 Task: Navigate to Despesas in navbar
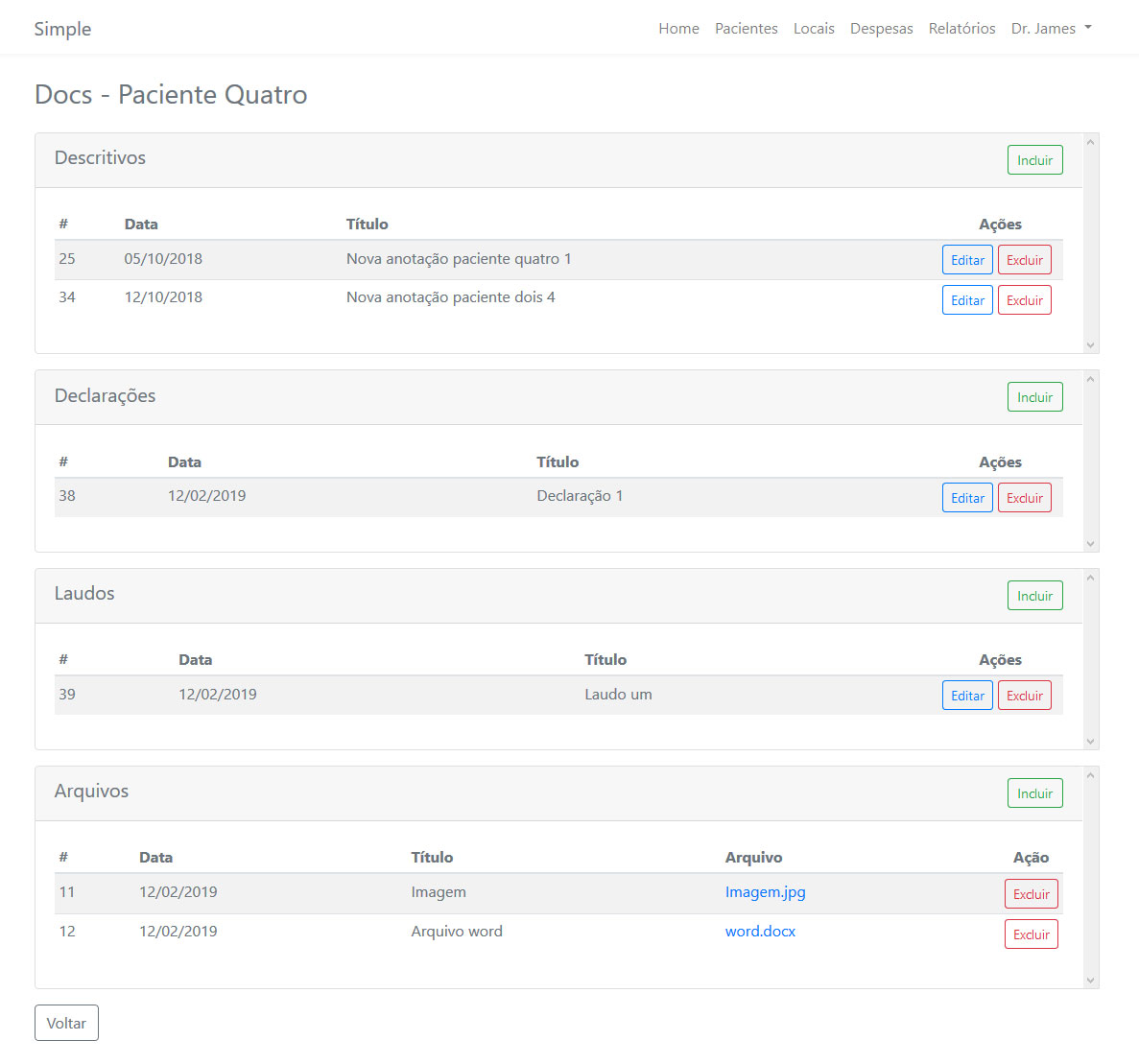[x=881, y=29]
